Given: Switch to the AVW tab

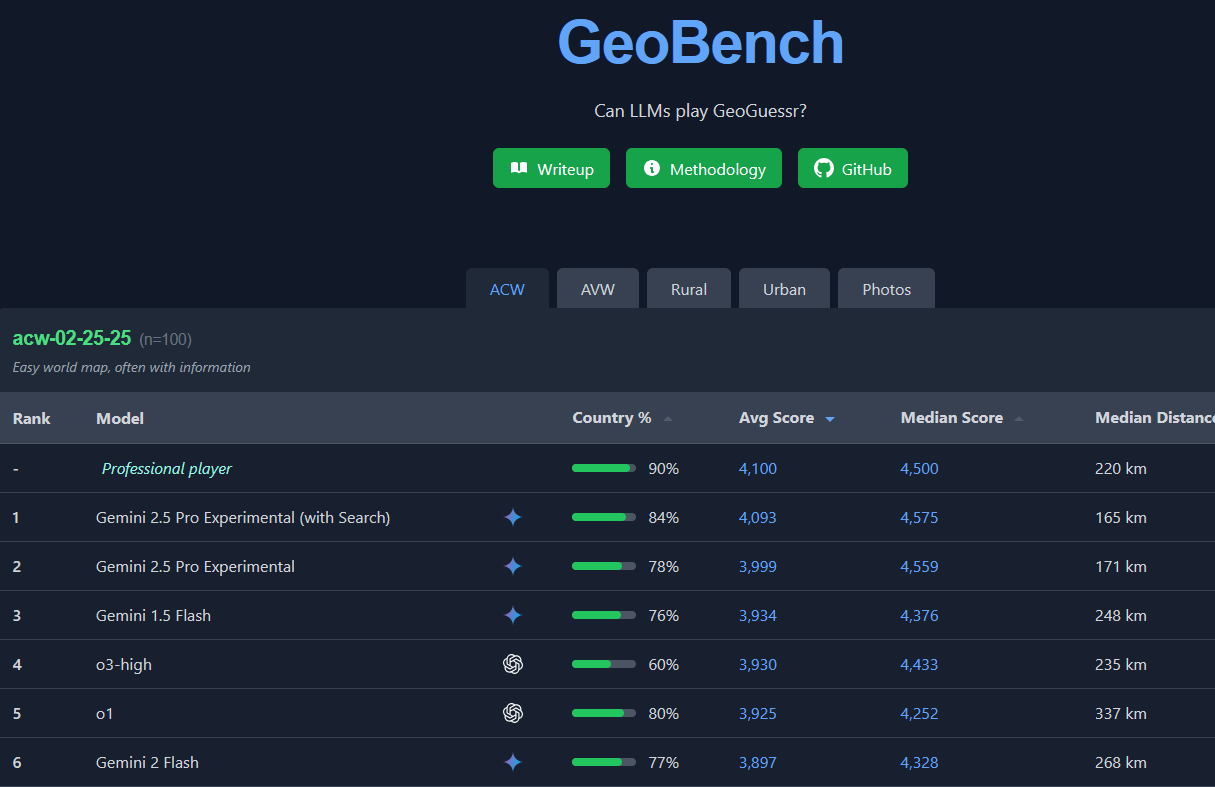Looking at the screenshot, I should click(x=598, y=289).
